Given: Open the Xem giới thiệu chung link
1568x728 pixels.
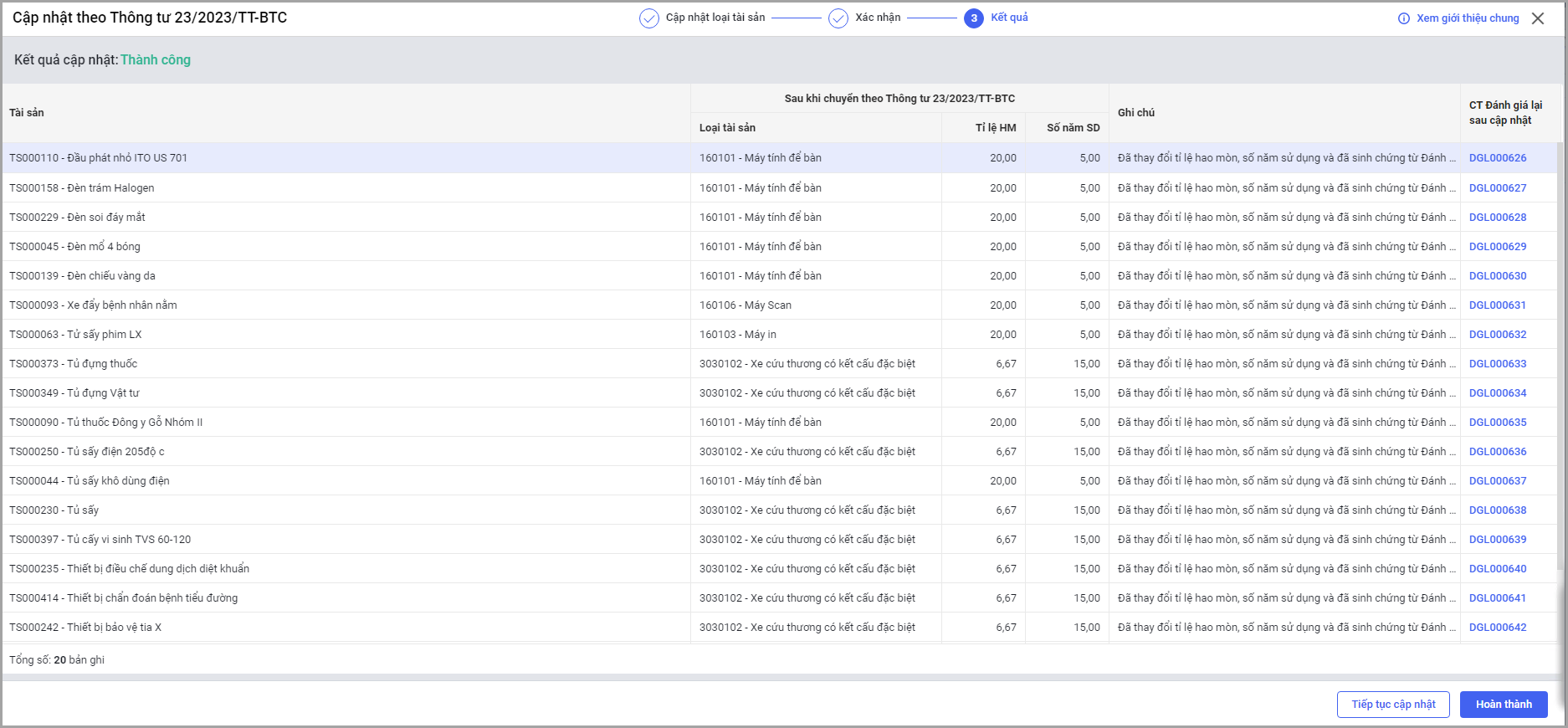Looking at the screenshot, I should point(1468,18).
